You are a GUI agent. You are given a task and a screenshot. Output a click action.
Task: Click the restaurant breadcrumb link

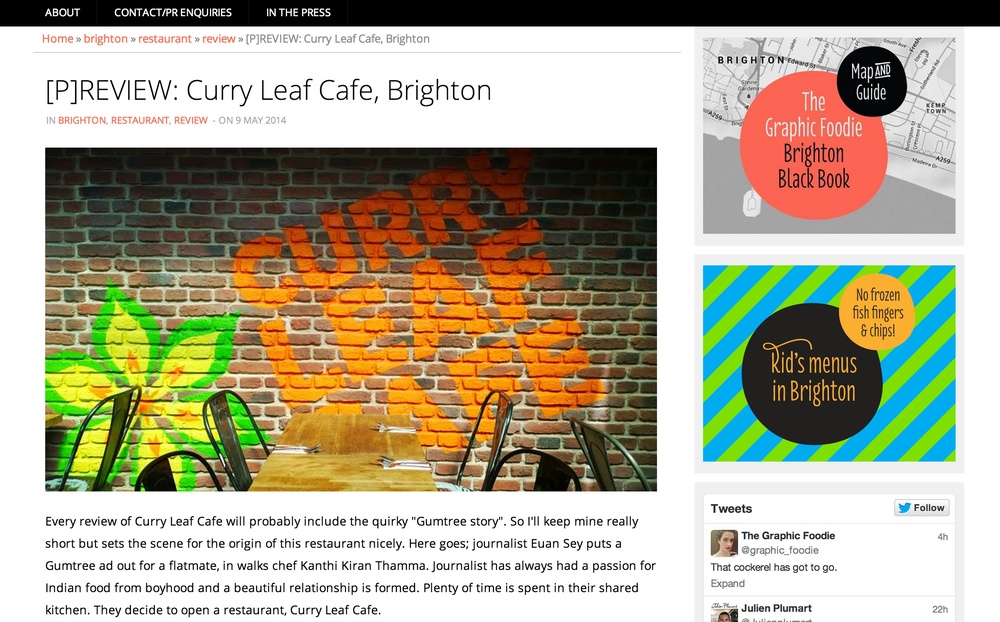pos(165,38)
